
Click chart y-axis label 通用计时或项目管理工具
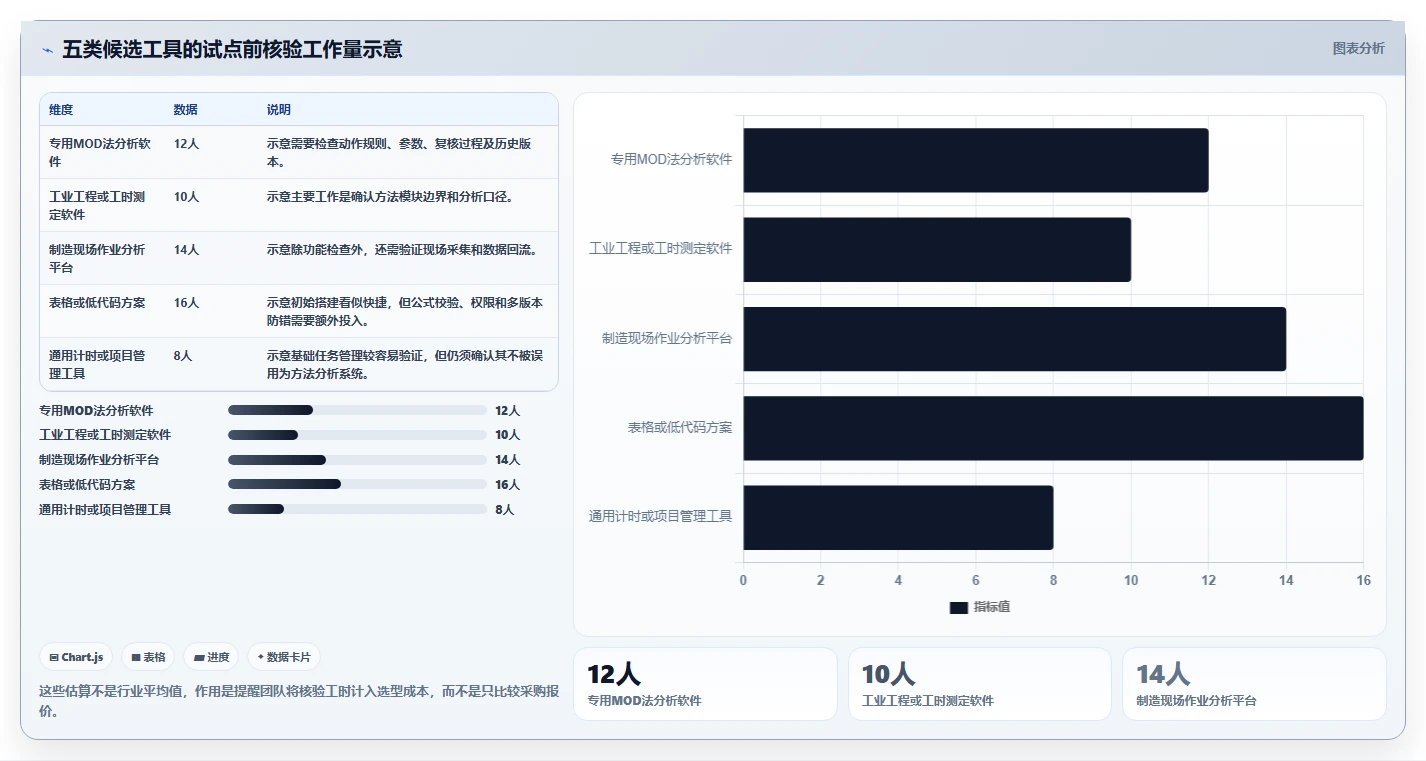point(661,517)
